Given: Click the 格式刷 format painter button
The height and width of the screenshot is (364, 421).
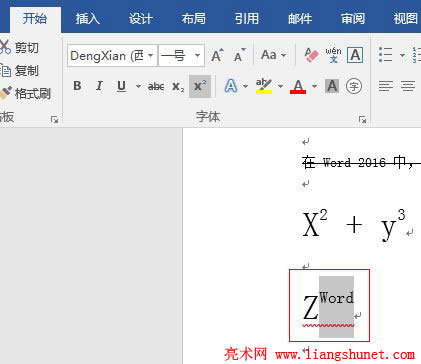Looking at the screenshot, I should pyautogui.click(x=25, y=93).
